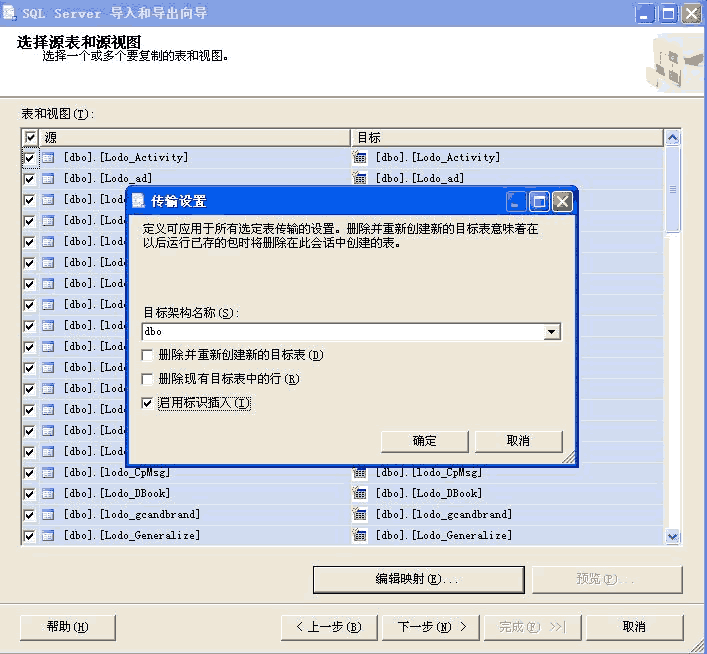Click destination table icon for Lodo_Activity

360,158
